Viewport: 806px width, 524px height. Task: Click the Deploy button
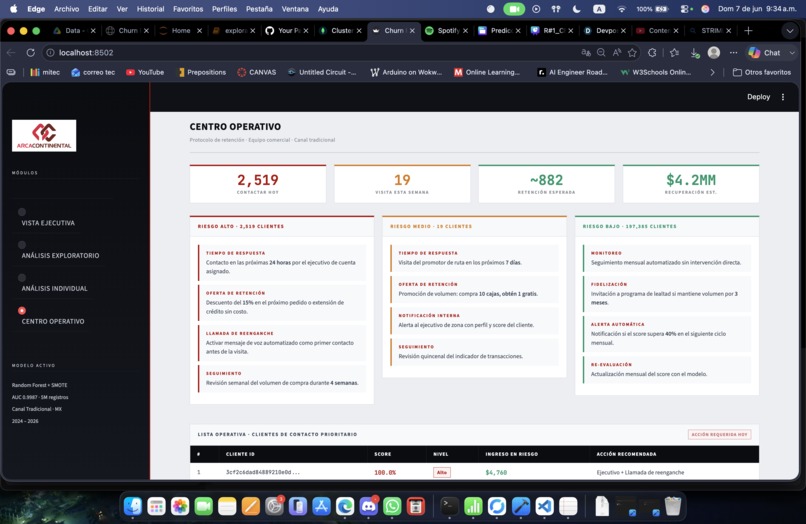[758, 97]
